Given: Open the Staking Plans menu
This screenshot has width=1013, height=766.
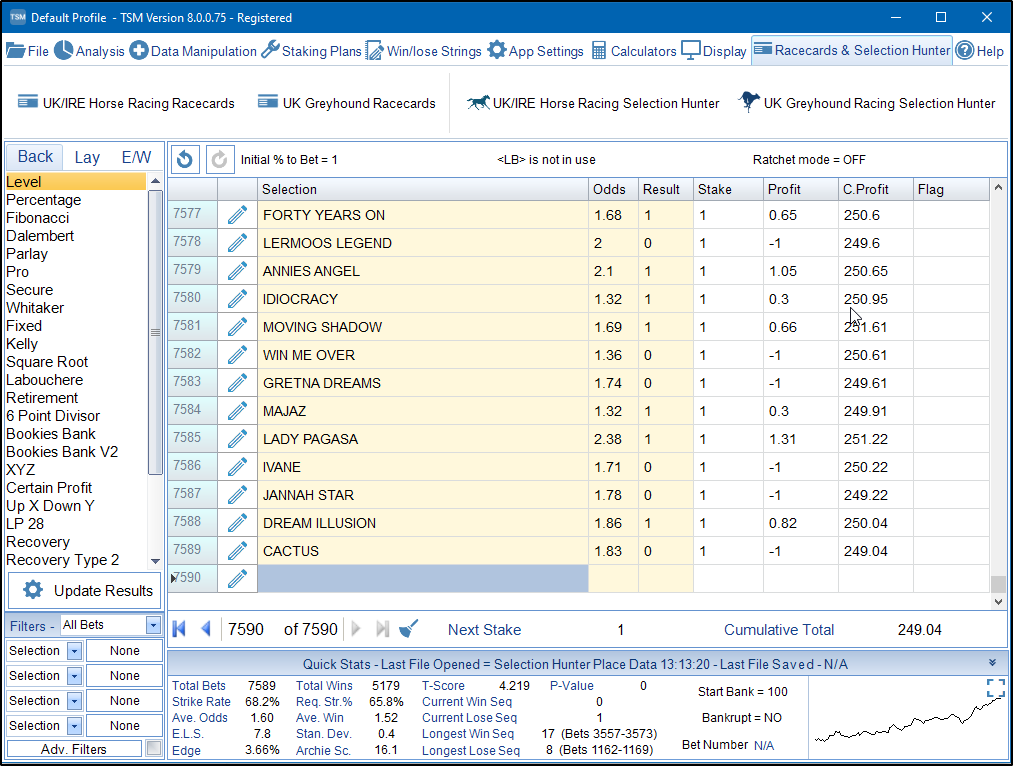Looking at the screenshot, I should click(310, 51).
